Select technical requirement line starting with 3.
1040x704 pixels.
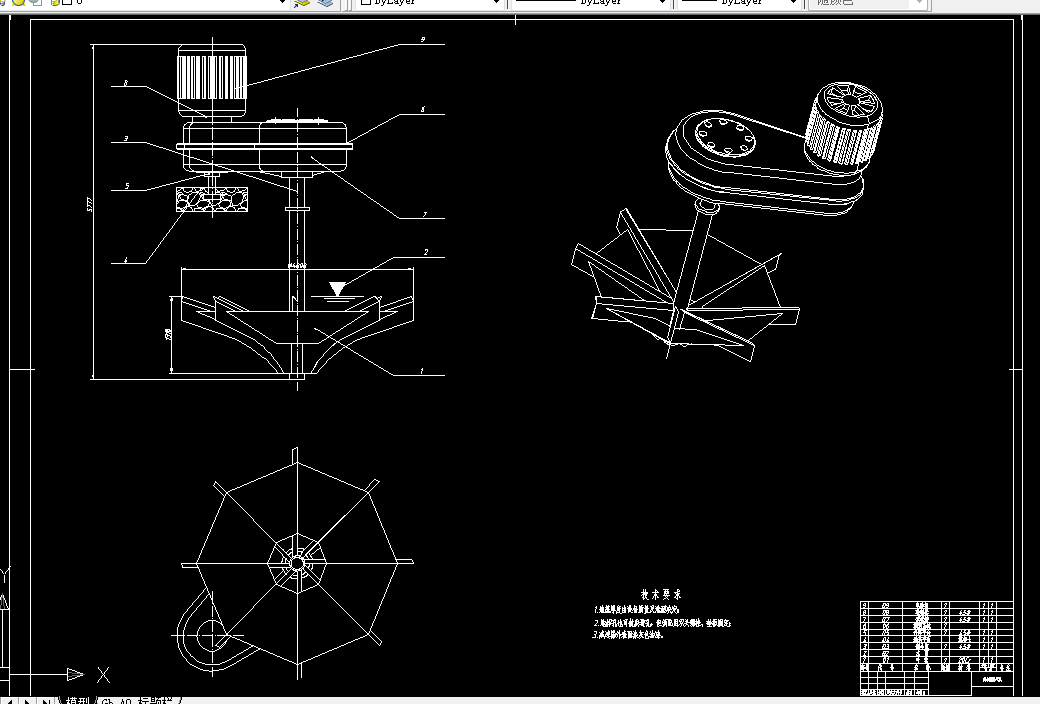(628, 634)
